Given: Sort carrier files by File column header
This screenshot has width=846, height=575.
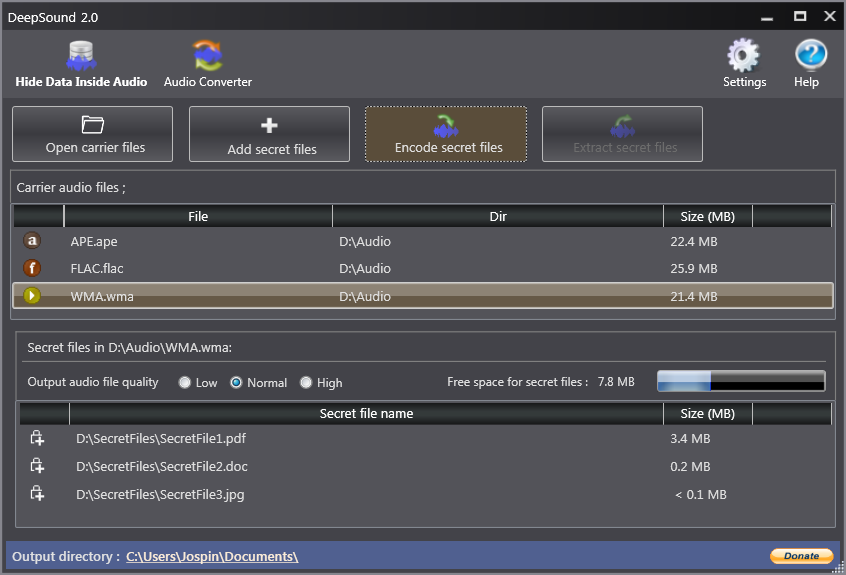Looking at the screenshot, I should [x=198, y=216].
